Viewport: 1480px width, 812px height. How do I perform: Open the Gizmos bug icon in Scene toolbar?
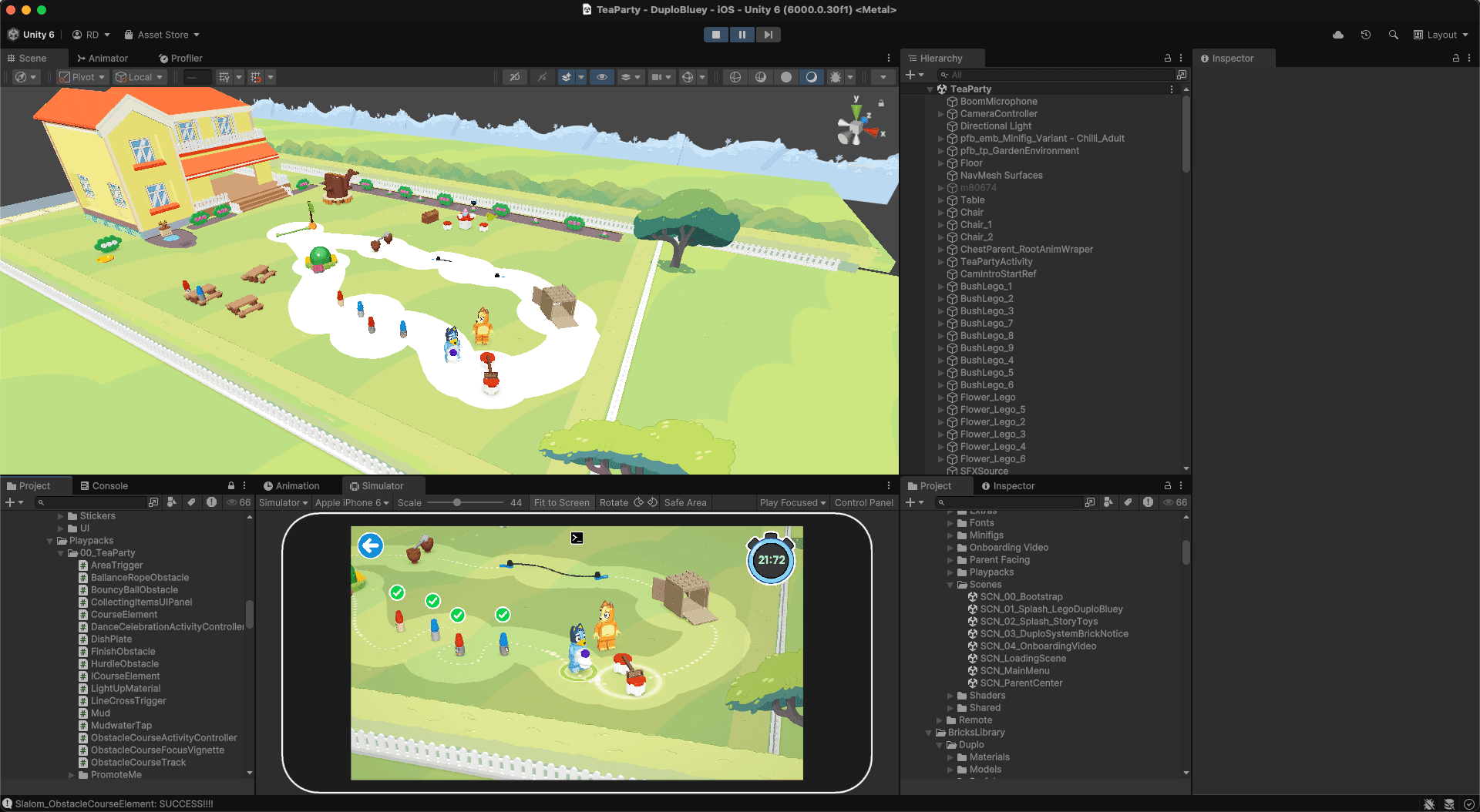pyautogui.click(x=835, y=77)
